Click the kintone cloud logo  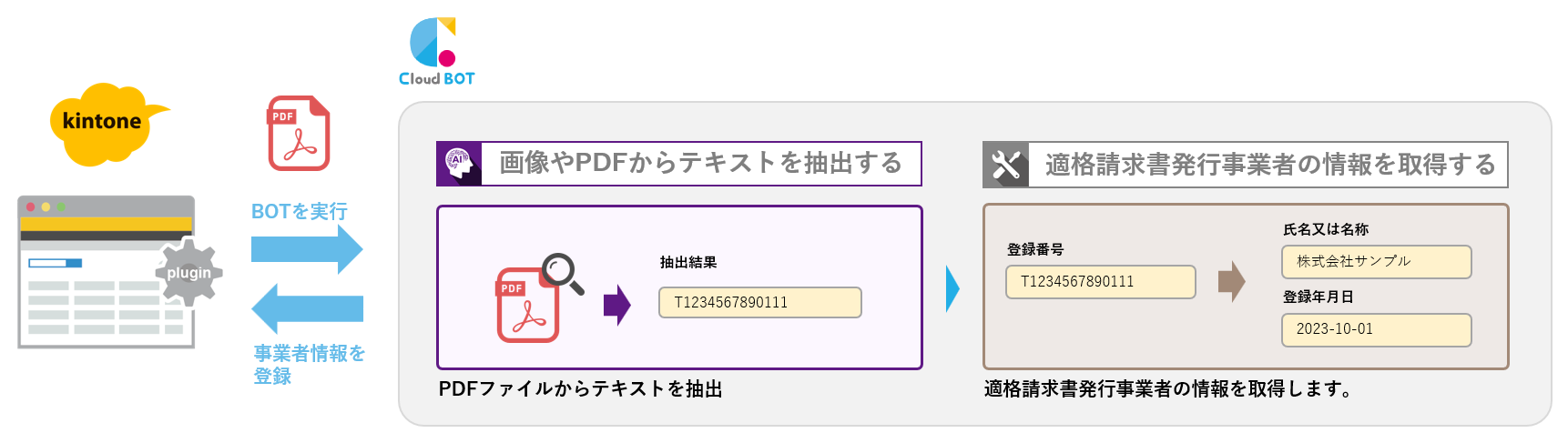pos(107,125)
